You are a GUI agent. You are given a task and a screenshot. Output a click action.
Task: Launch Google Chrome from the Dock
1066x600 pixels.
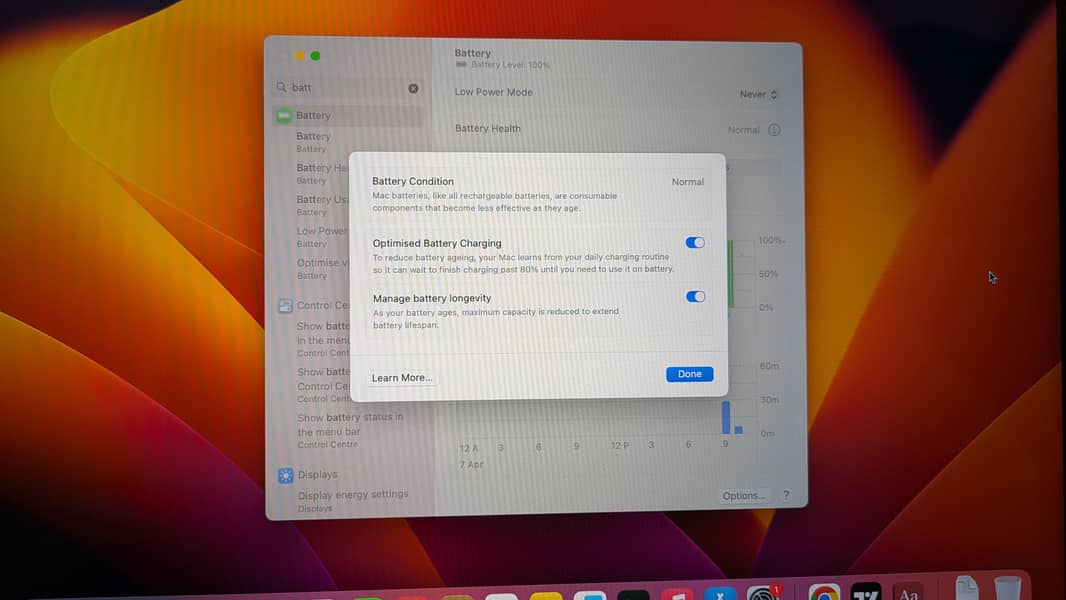[x=824, y=594]
